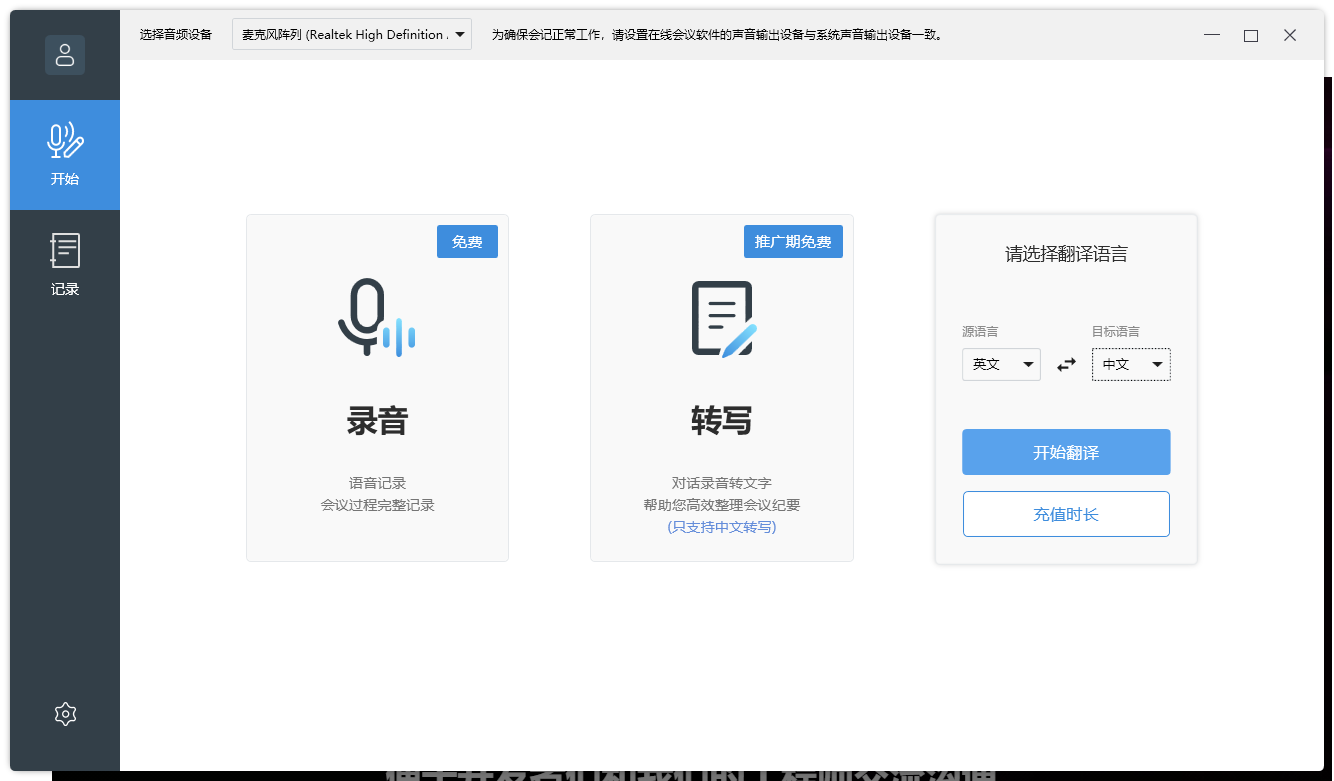
Task: Open the 麦克风阵列 audio device dropdown
Action: tap(352, 33)
